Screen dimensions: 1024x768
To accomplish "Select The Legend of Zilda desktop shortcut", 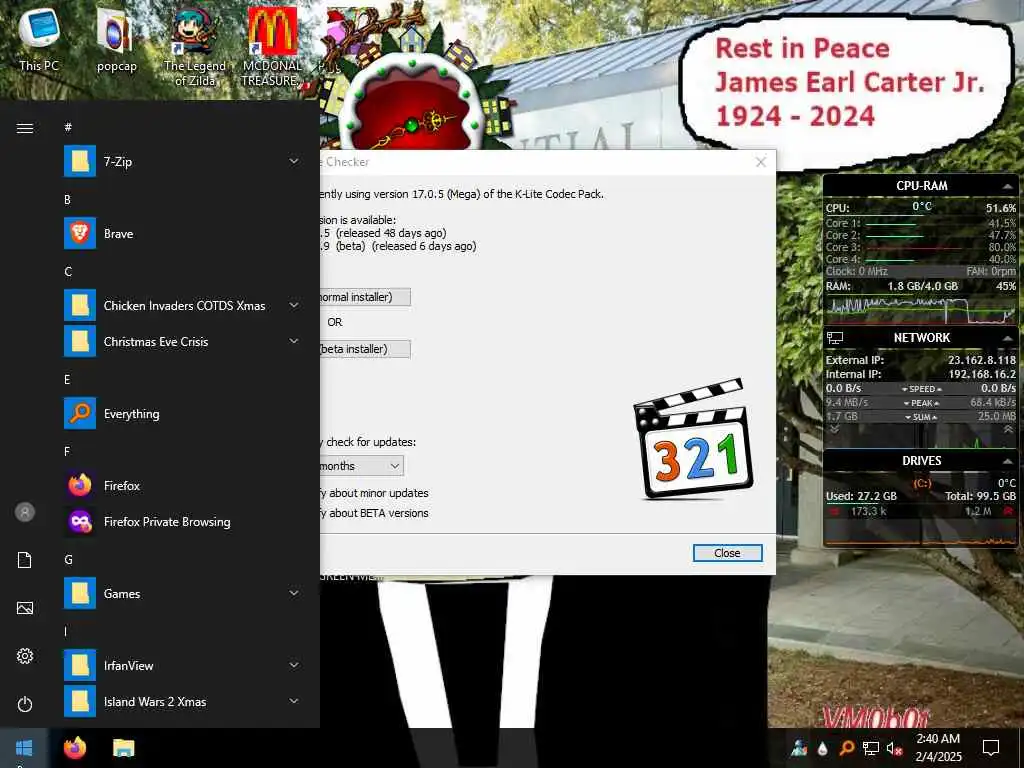I will click(x=195, y=47).
